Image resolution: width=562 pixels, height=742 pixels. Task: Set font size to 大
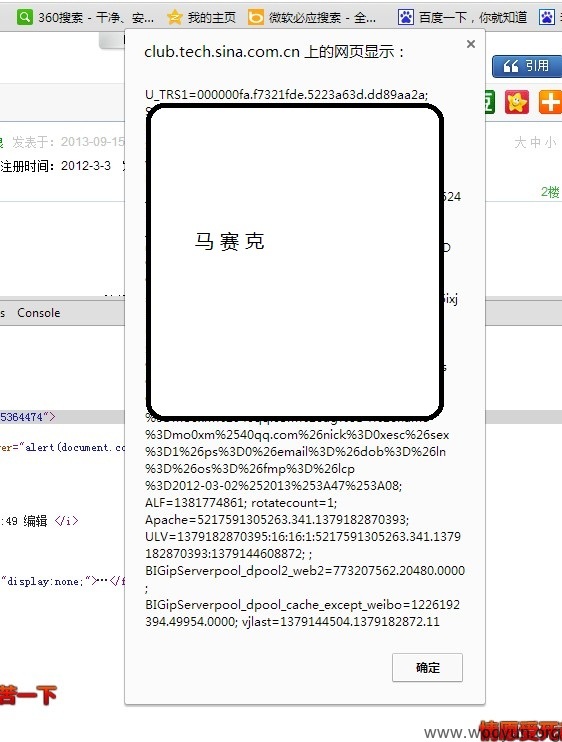[520, 142]
